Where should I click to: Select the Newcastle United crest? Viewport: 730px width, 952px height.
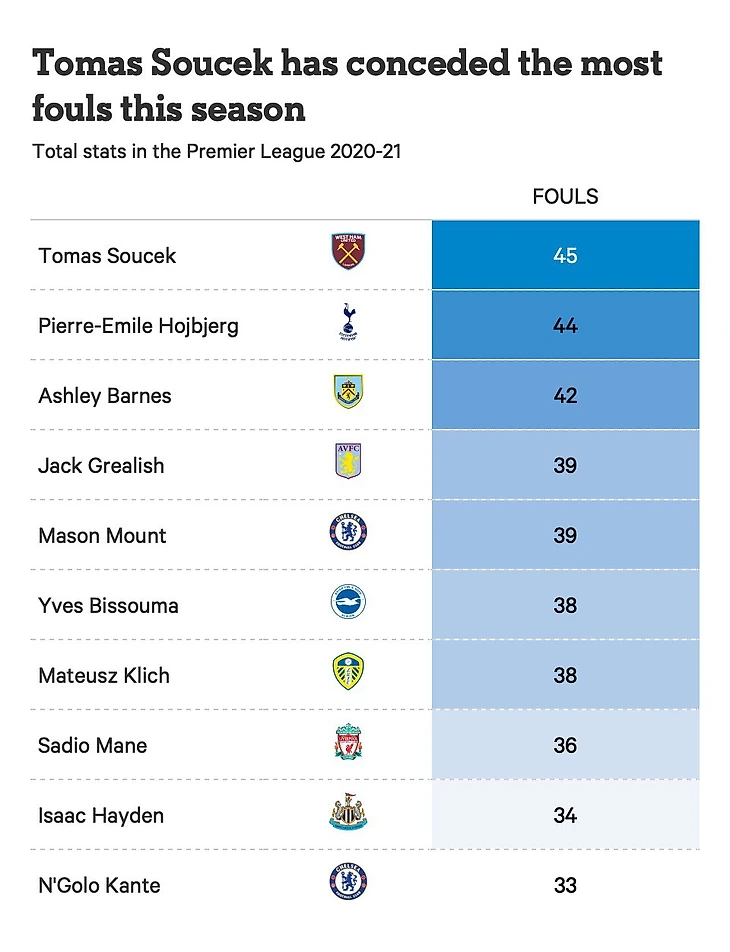[x=348, y=815]
